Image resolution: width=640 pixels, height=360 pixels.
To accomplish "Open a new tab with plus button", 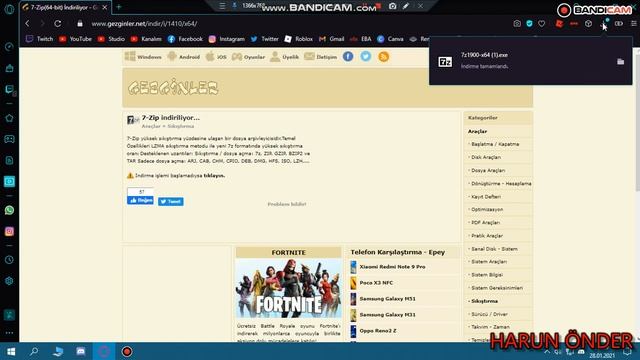I will (119, 7).
